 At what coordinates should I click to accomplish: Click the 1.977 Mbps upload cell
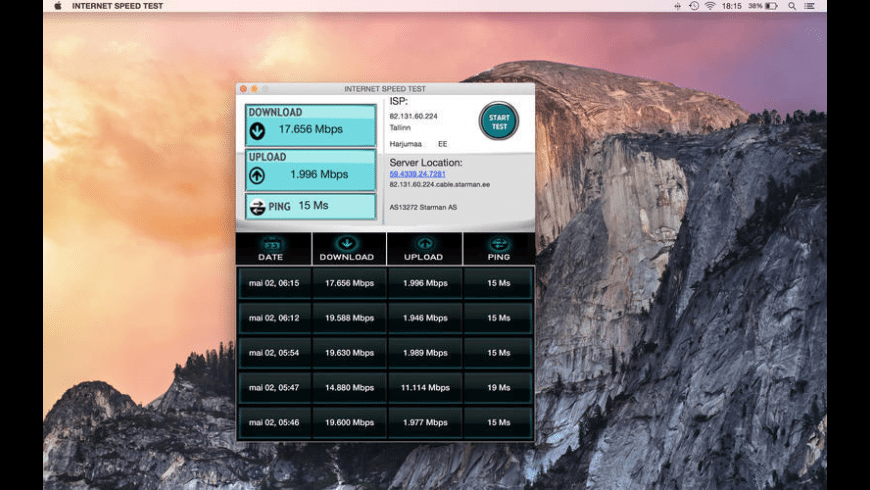(x=425, y=423)
